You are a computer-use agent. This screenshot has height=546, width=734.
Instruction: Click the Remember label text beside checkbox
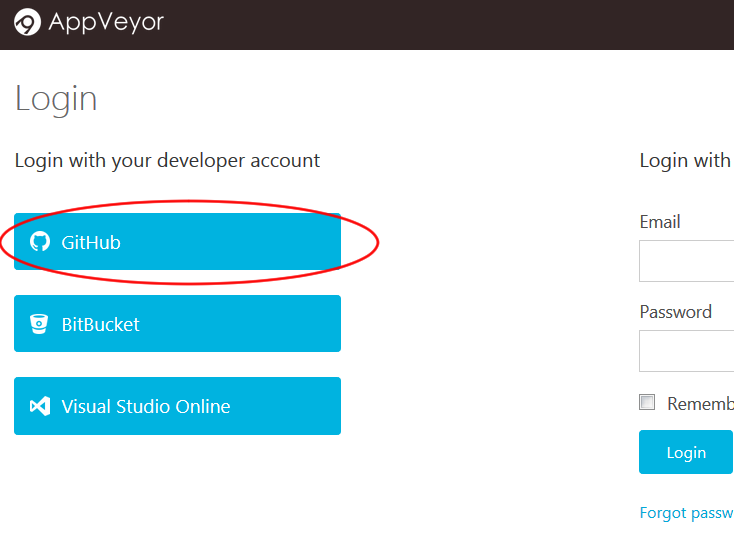pos(700,404)
